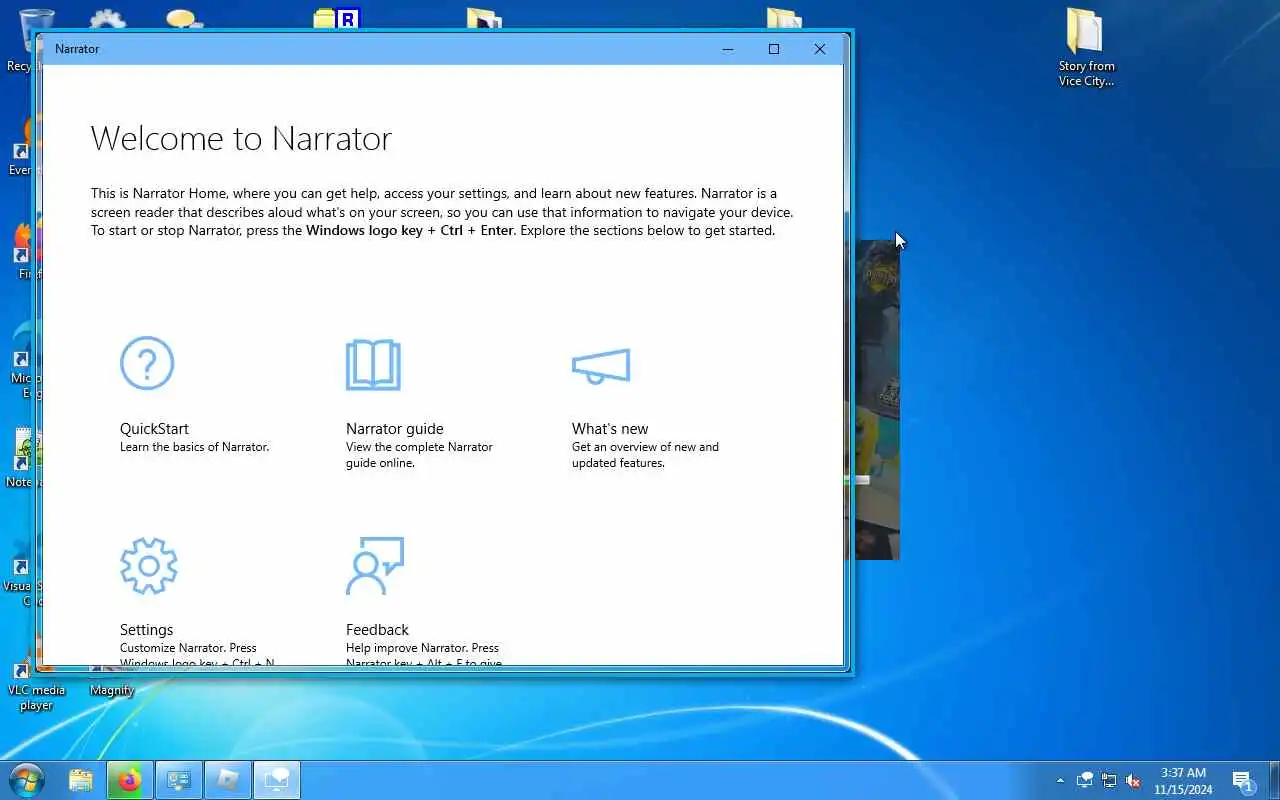Screen dimensions: 1280x800
Task: Switch to Firefox on the taskbar
Action: point(130,780)
